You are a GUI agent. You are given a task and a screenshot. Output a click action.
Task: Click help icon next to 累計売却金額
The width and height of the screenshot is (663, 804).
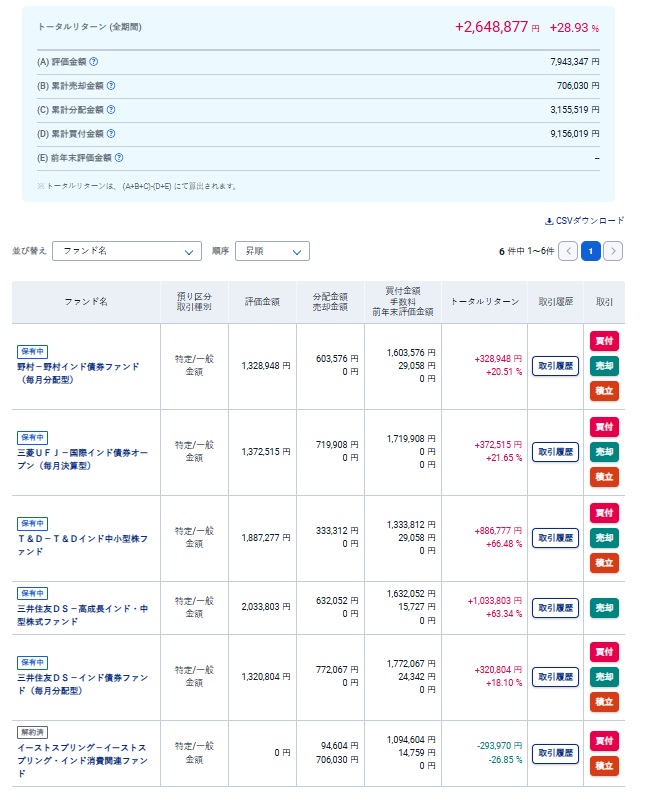tap(111, 85)
